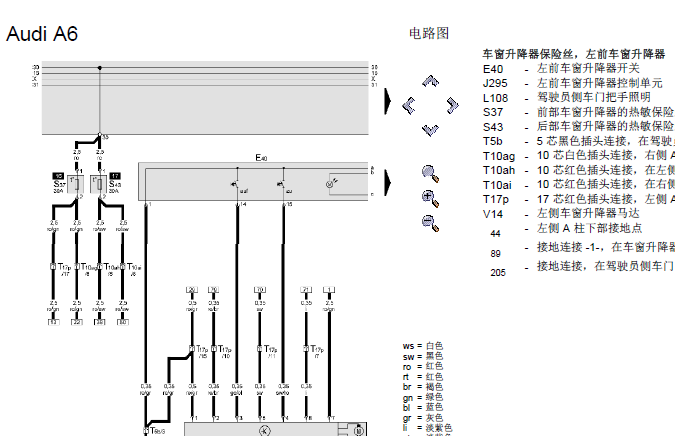This screenshot has width=675, height=436.
Task: Click the up navigation arrow
Action: click(430, 81)
